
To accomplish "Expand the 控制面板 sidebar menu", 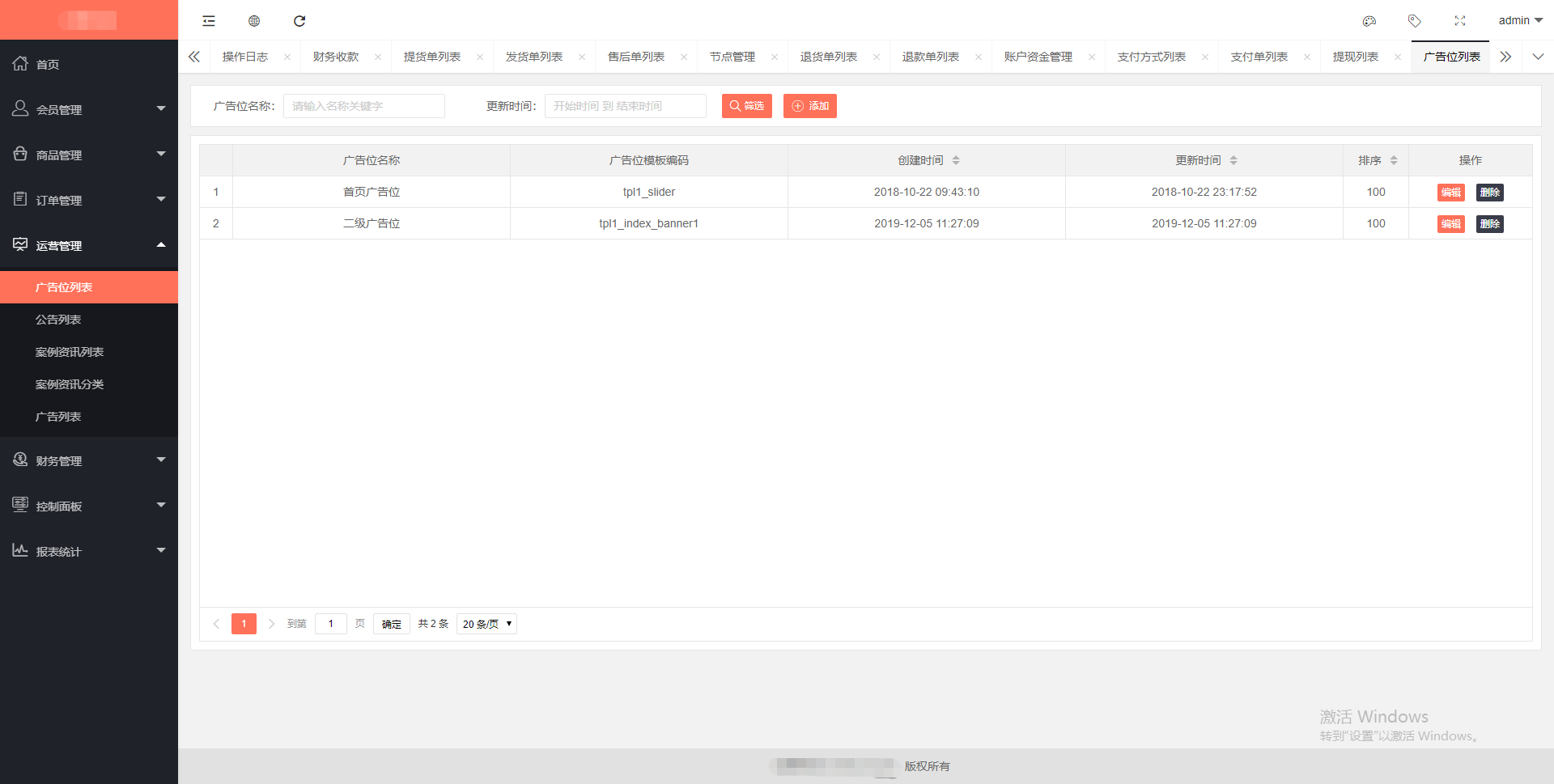I will [89, 506].
